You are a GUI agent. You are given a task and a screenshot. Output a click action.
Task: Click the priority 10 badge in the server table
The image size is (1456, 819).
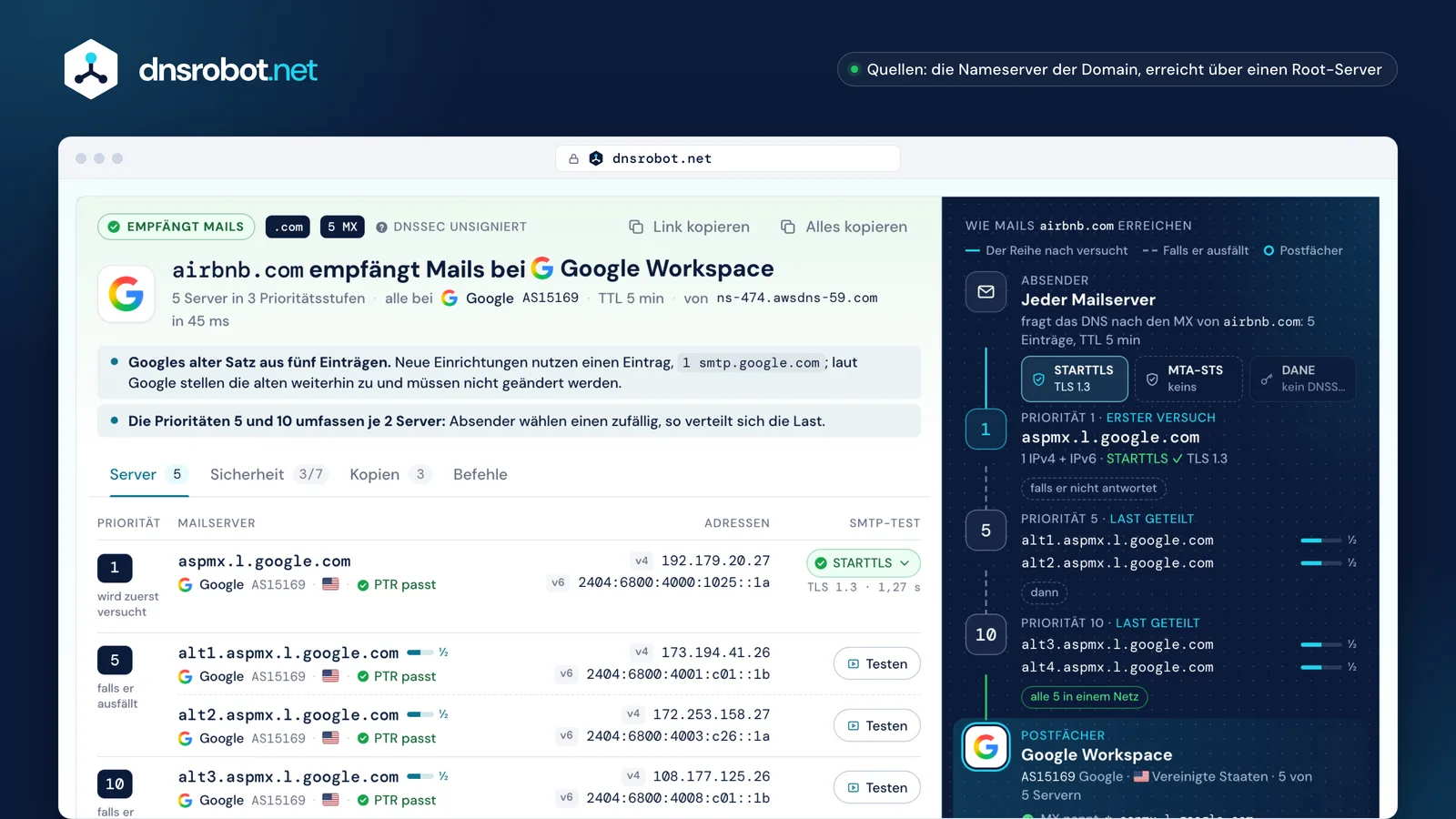115,784
